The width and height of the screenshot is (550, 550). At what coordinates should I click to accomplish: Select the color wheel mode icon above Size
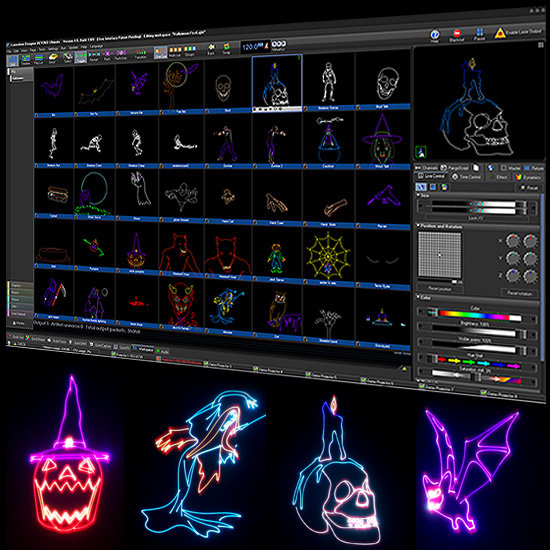click(x=444, y=187)
